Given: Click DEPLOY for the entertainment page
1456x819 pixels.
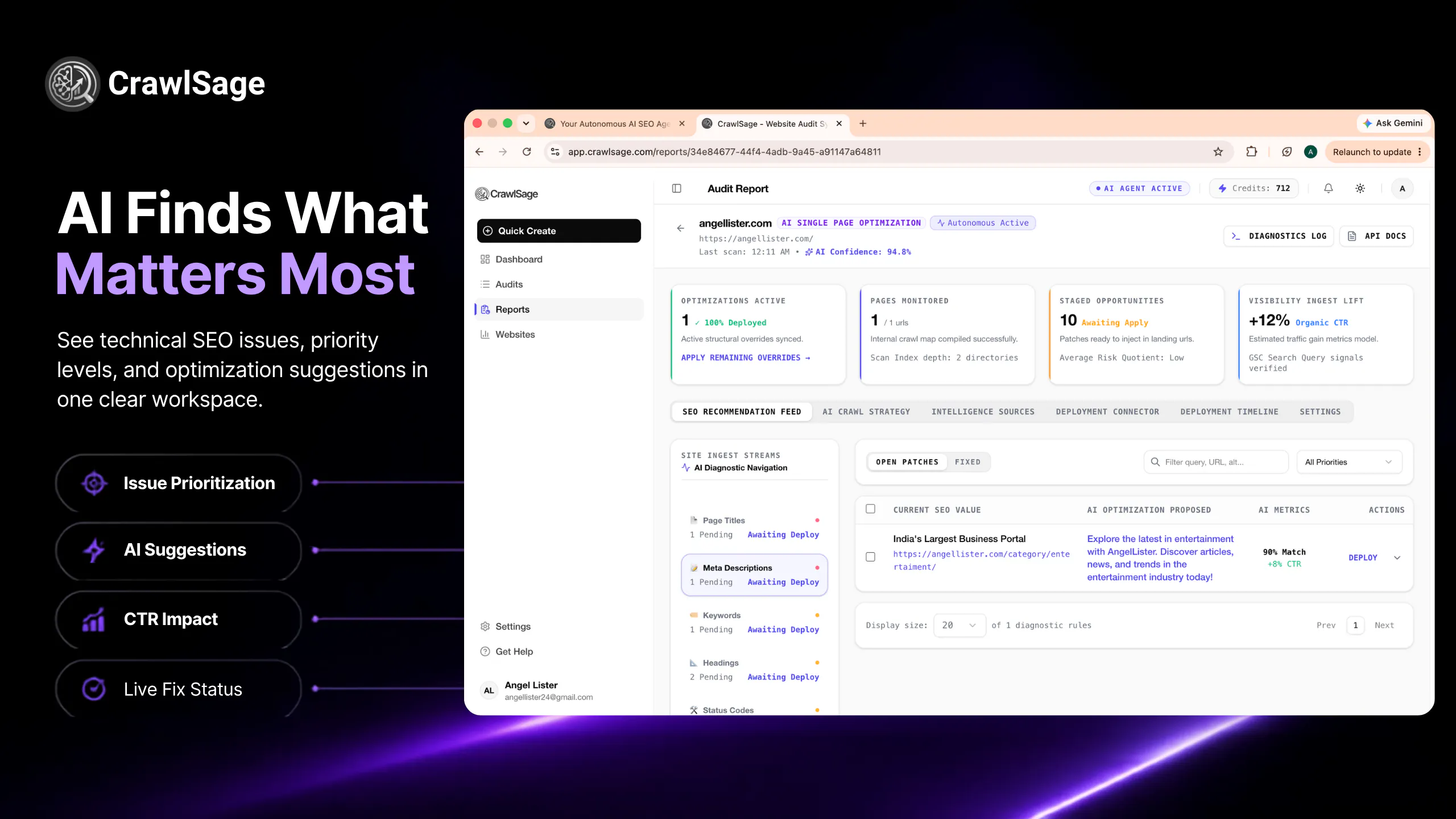Looking at the screenshot, I should (1363, 557).
